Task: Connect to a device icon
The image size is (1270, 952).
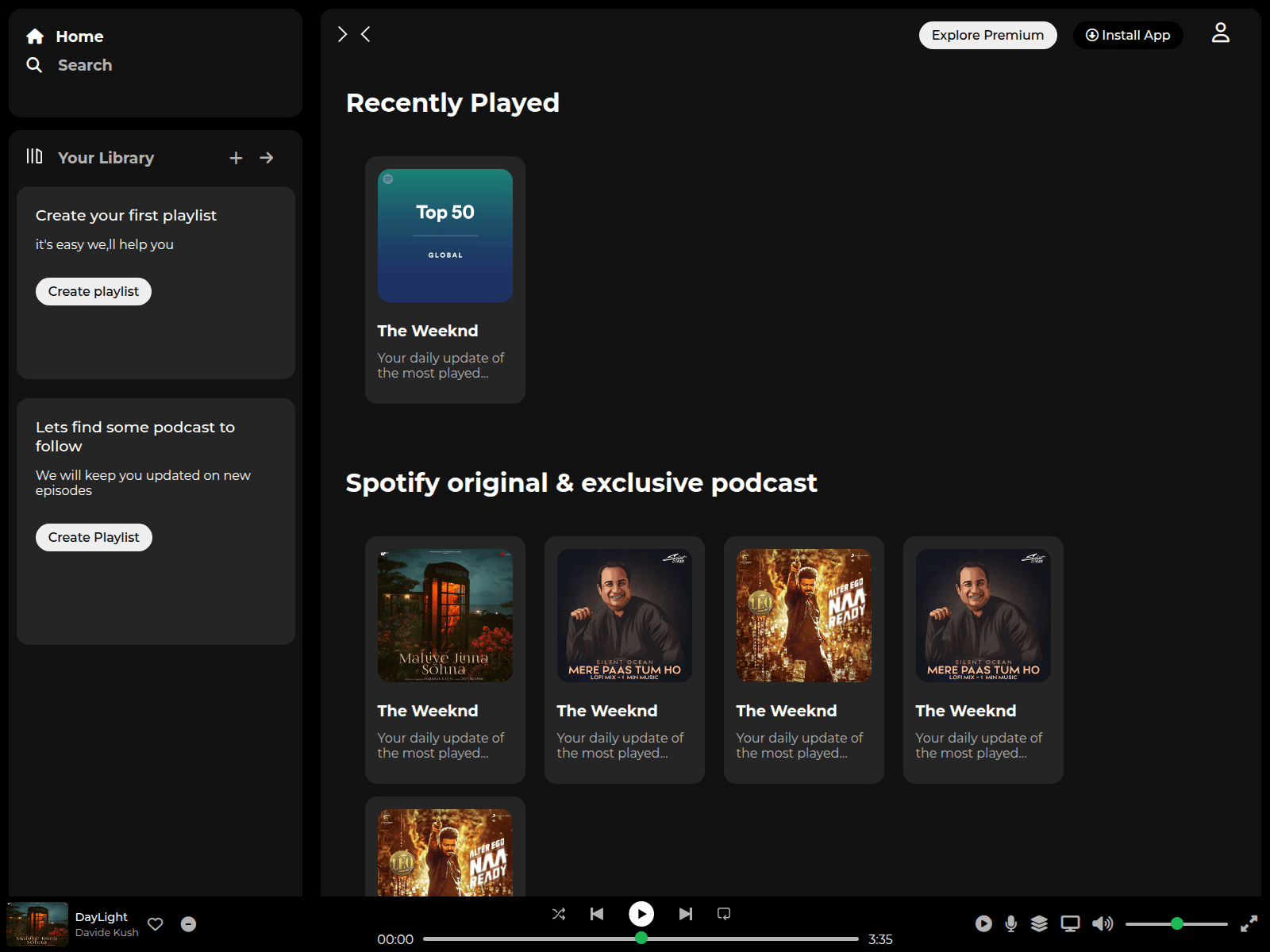Action: (x=1070, y=923)
